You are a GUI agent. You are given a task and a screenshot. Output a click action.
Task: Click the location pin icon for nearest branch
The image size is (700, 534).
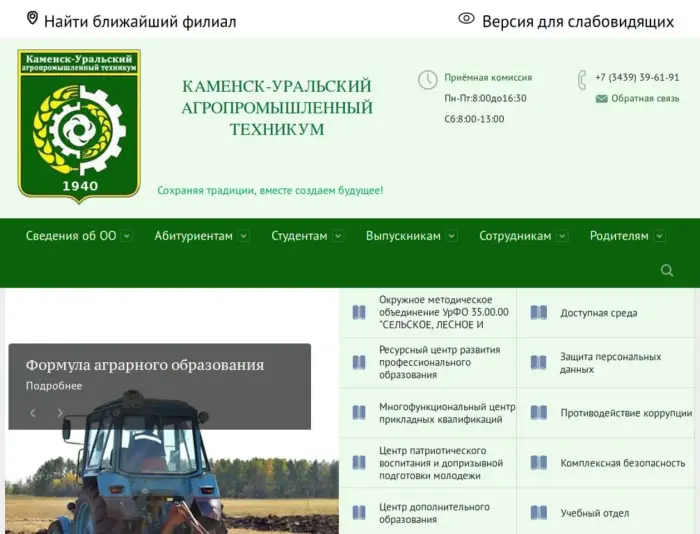32,19
